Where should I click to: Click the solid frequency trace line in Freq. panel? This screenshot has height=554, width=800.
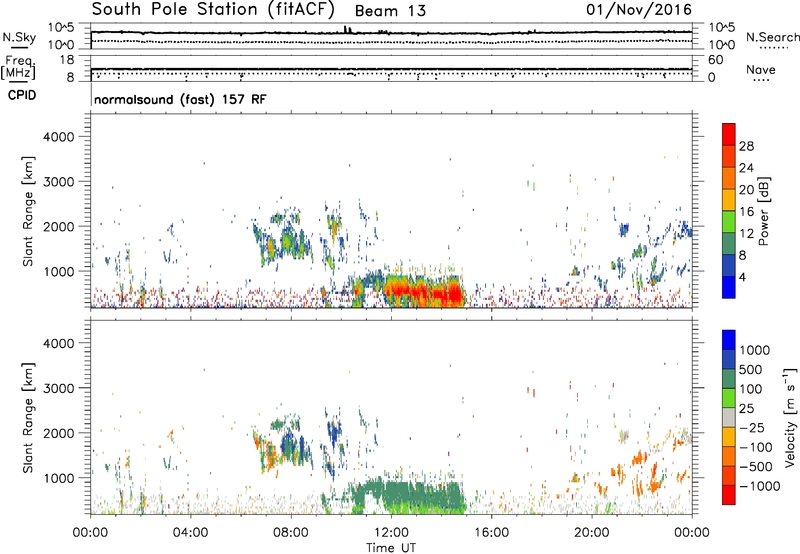pyautogui.click(x=391, y=69)
